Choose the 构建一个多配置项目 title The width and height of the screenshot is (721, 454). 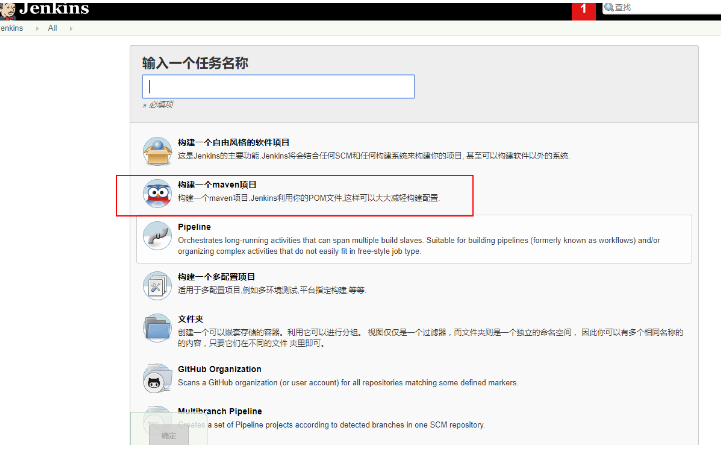tap(216, 277)
